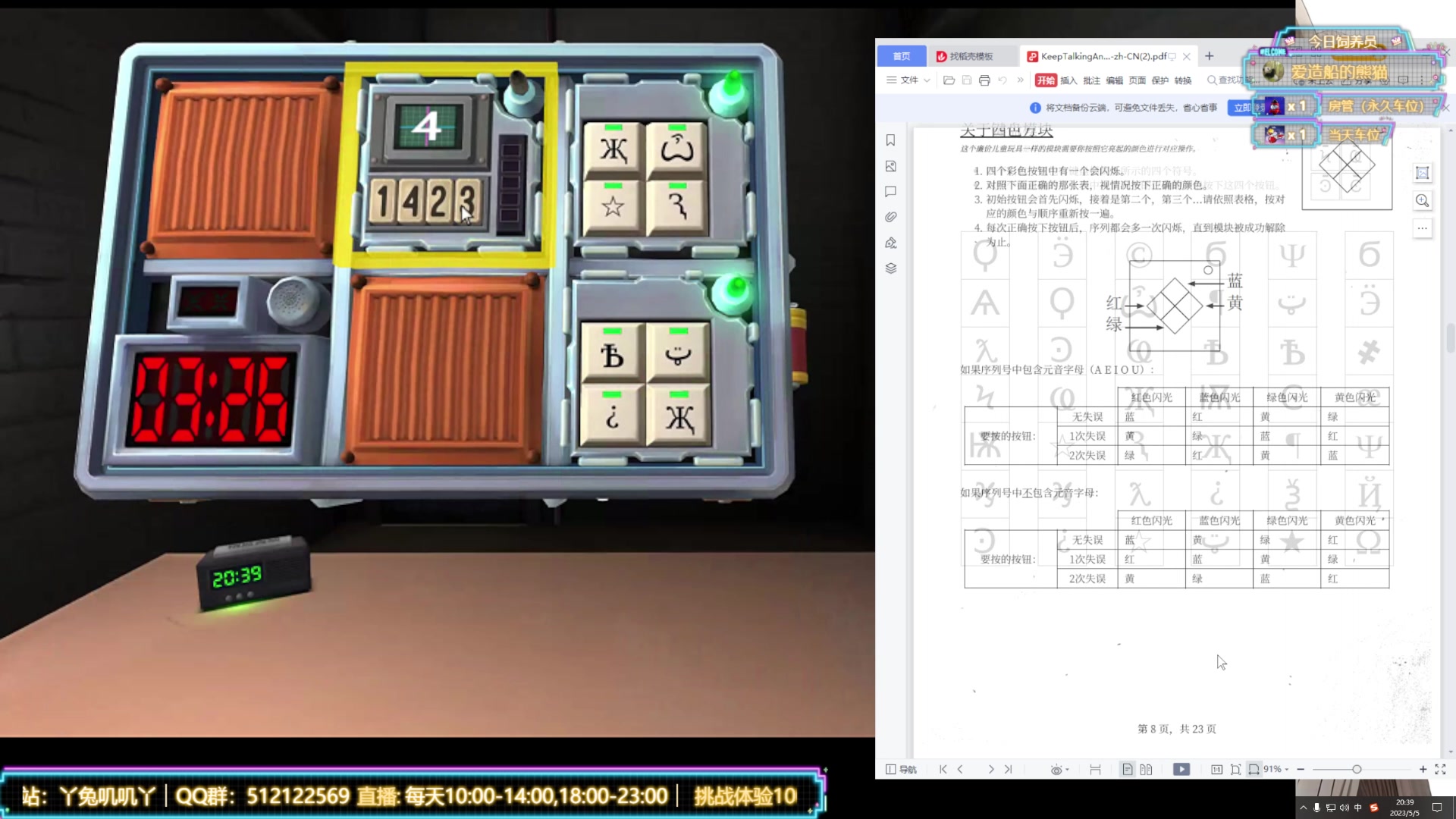Open the bookmarks panel in PDF sidebar

tap(891, 140)
